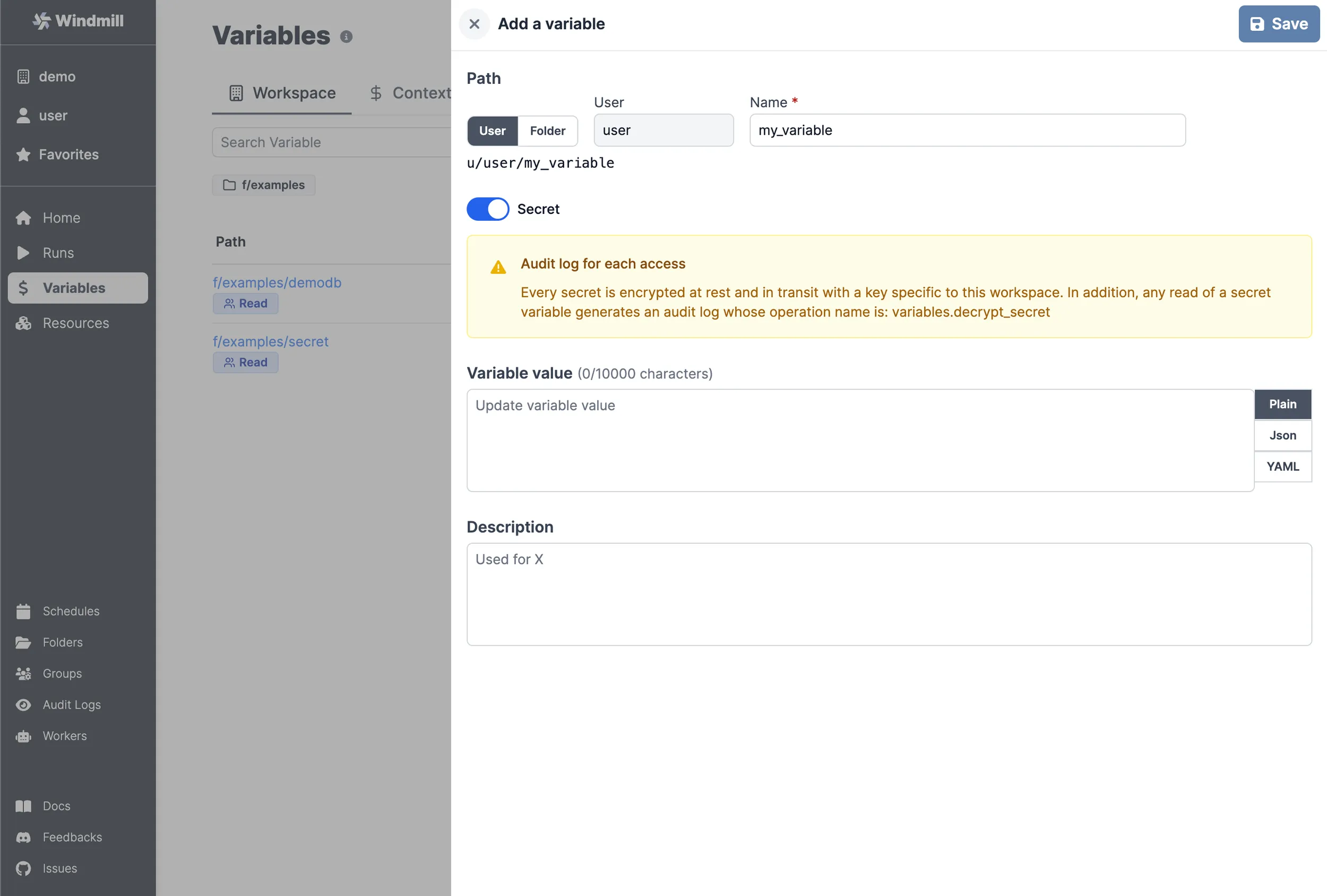Click the variable name input field
1327x896 pixels.
click(x=967, y=130)
